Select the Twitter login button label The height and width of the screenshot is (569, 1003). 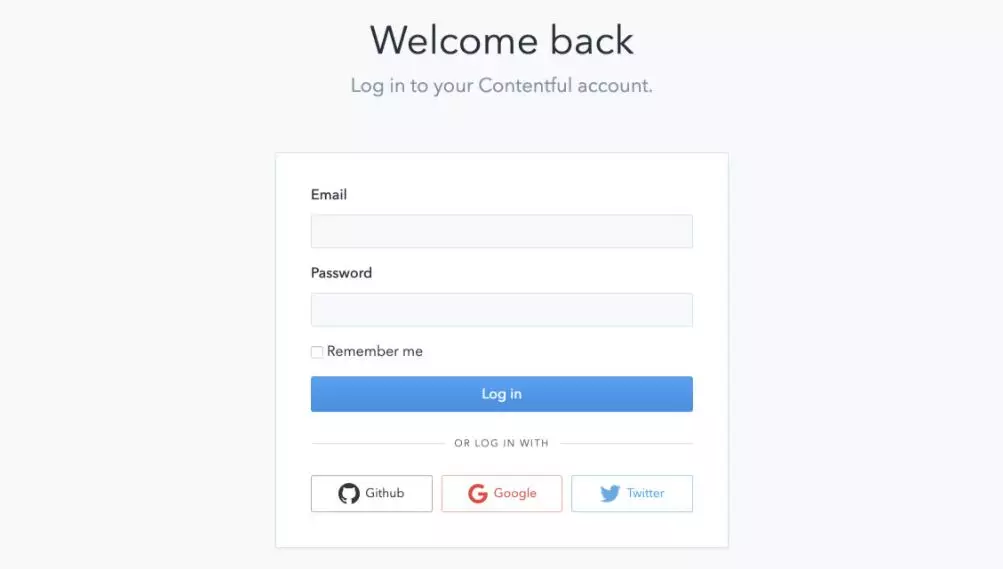click(x=645, y=493)
